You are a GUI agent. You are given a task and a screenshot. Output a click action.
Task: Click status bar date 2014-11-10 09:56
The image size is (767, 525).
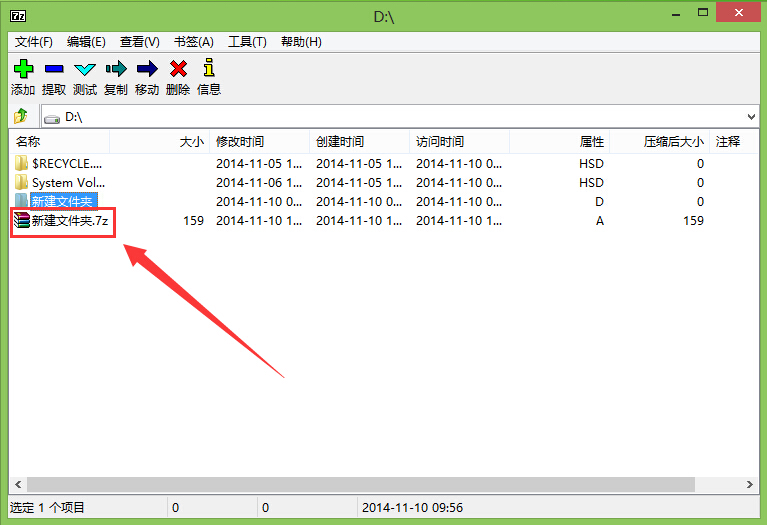(x=412, y=507)
